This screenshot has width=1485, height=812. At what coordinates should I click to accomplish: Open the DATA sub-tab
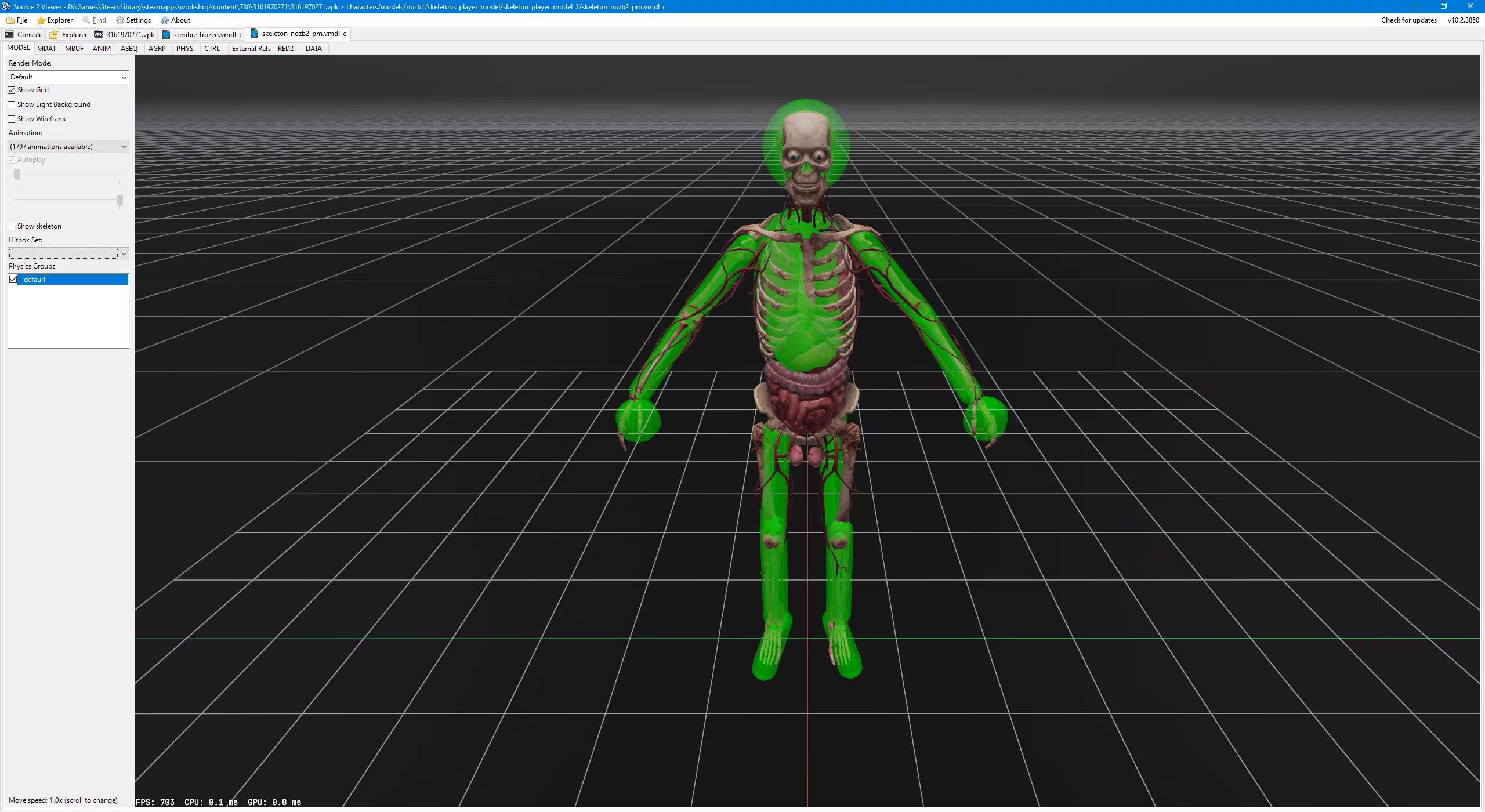(x=314, y=49)
